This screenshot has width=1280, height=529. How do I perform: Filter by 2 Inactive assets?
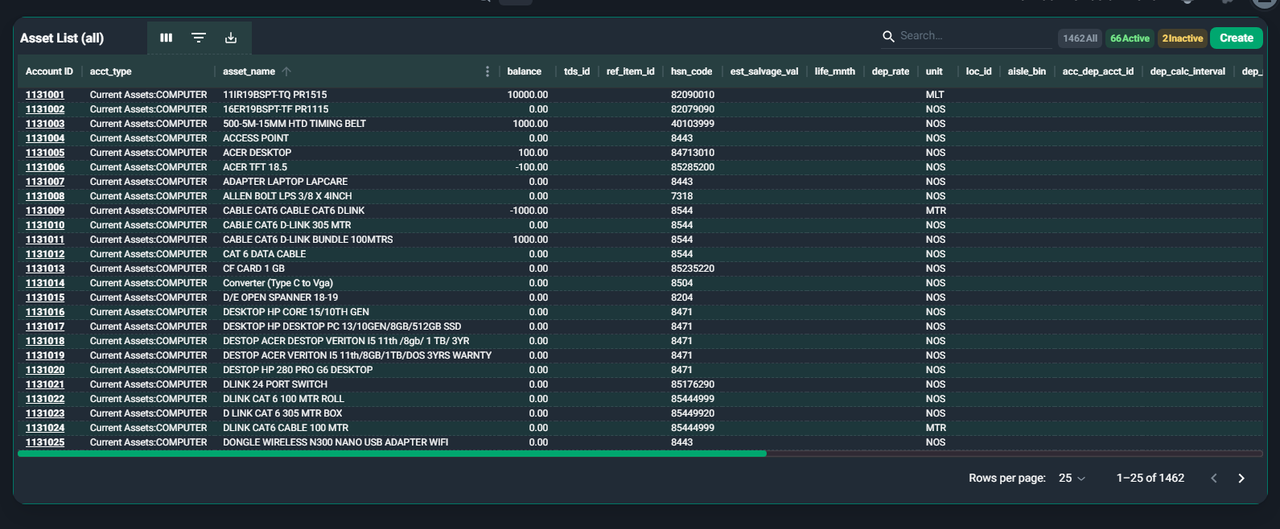point(1183,38)
